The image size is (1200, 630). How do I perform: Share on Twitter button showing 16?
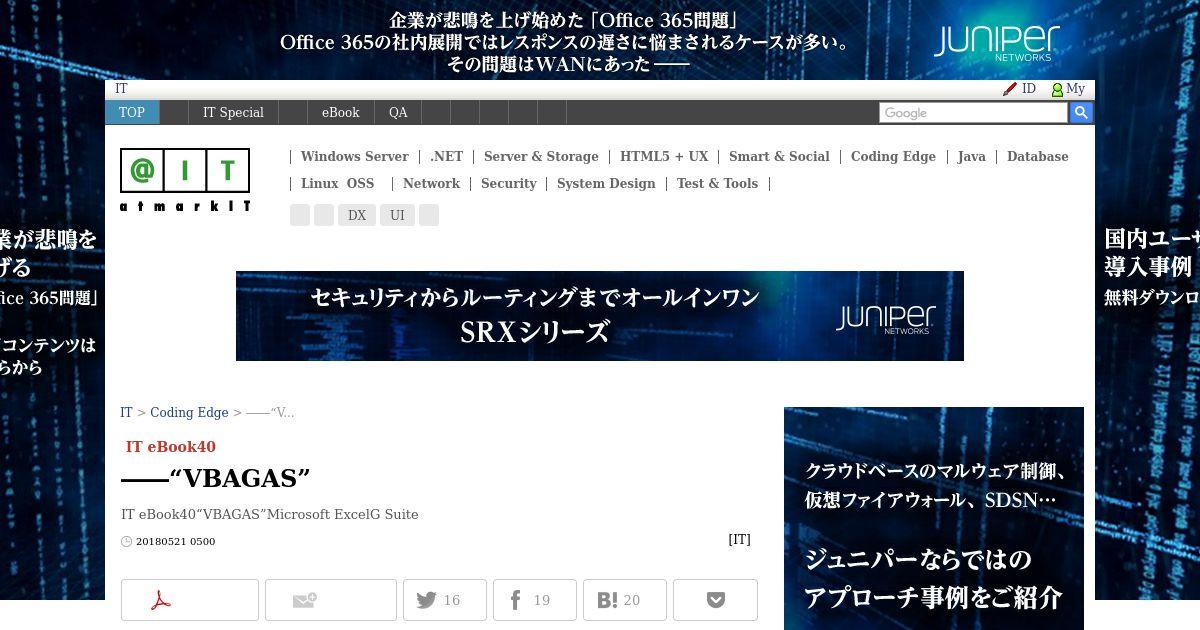[x=445, y=600]
